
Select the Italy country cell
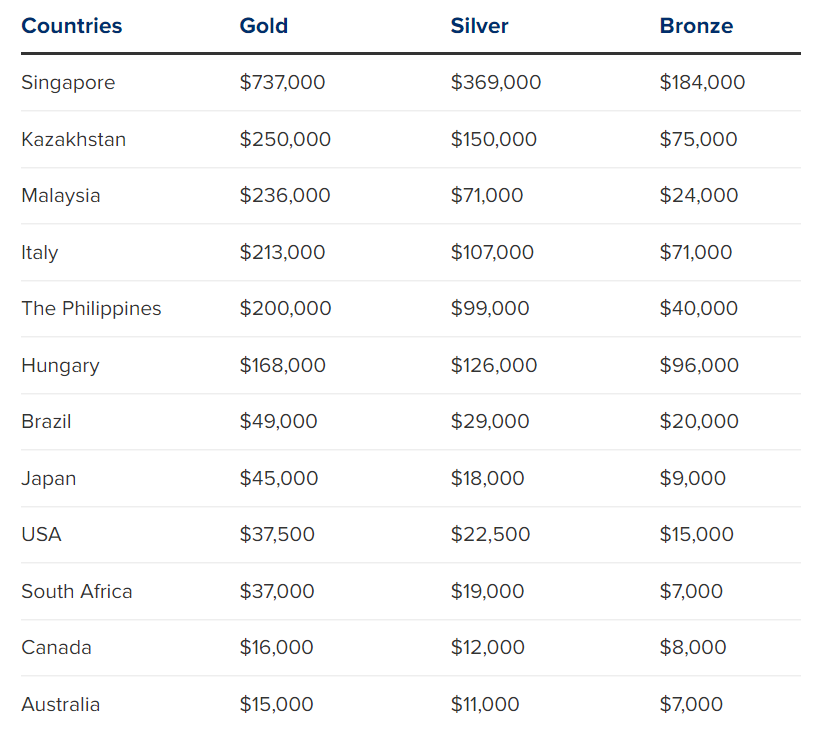click(40, 253)
